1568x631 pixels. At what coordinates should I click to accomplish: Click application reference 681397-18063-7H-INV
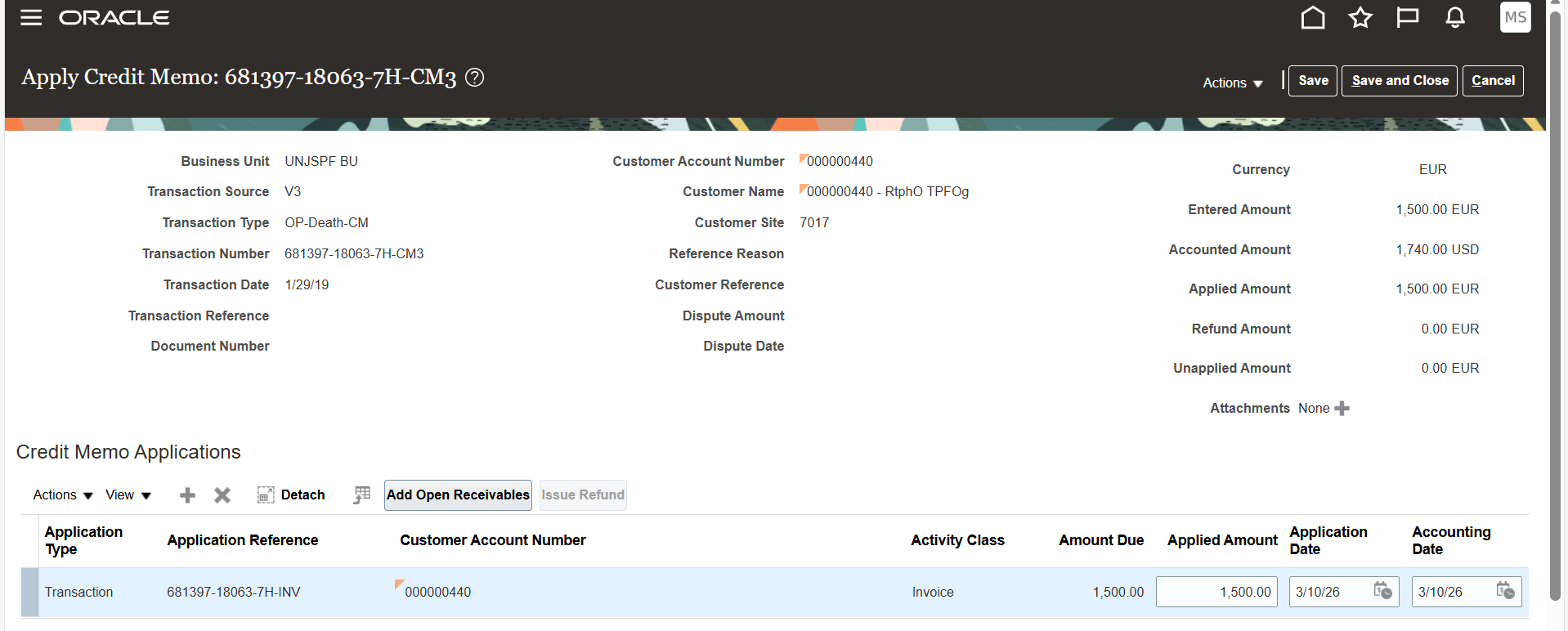click(234, 592)
